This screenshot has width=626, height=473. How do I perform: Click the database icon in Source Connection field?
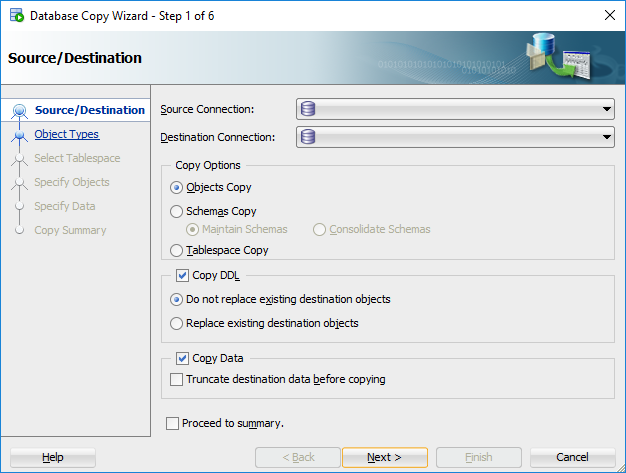tap(308, 110)
